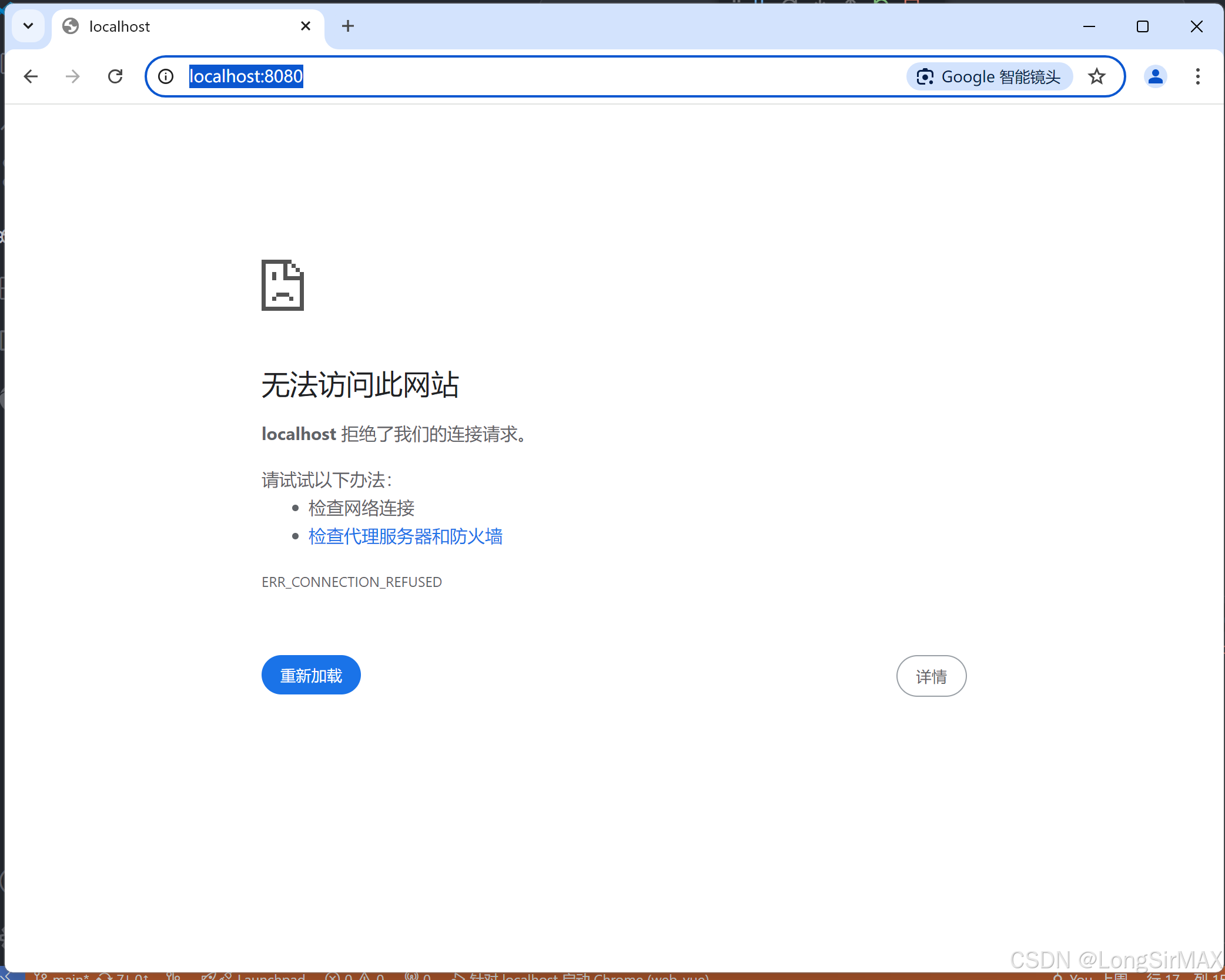Image resolution: width=1225 pixels, height=980 pixels.
Task: Reload the page with the refresh icon
Action: (x=115, y=76)
